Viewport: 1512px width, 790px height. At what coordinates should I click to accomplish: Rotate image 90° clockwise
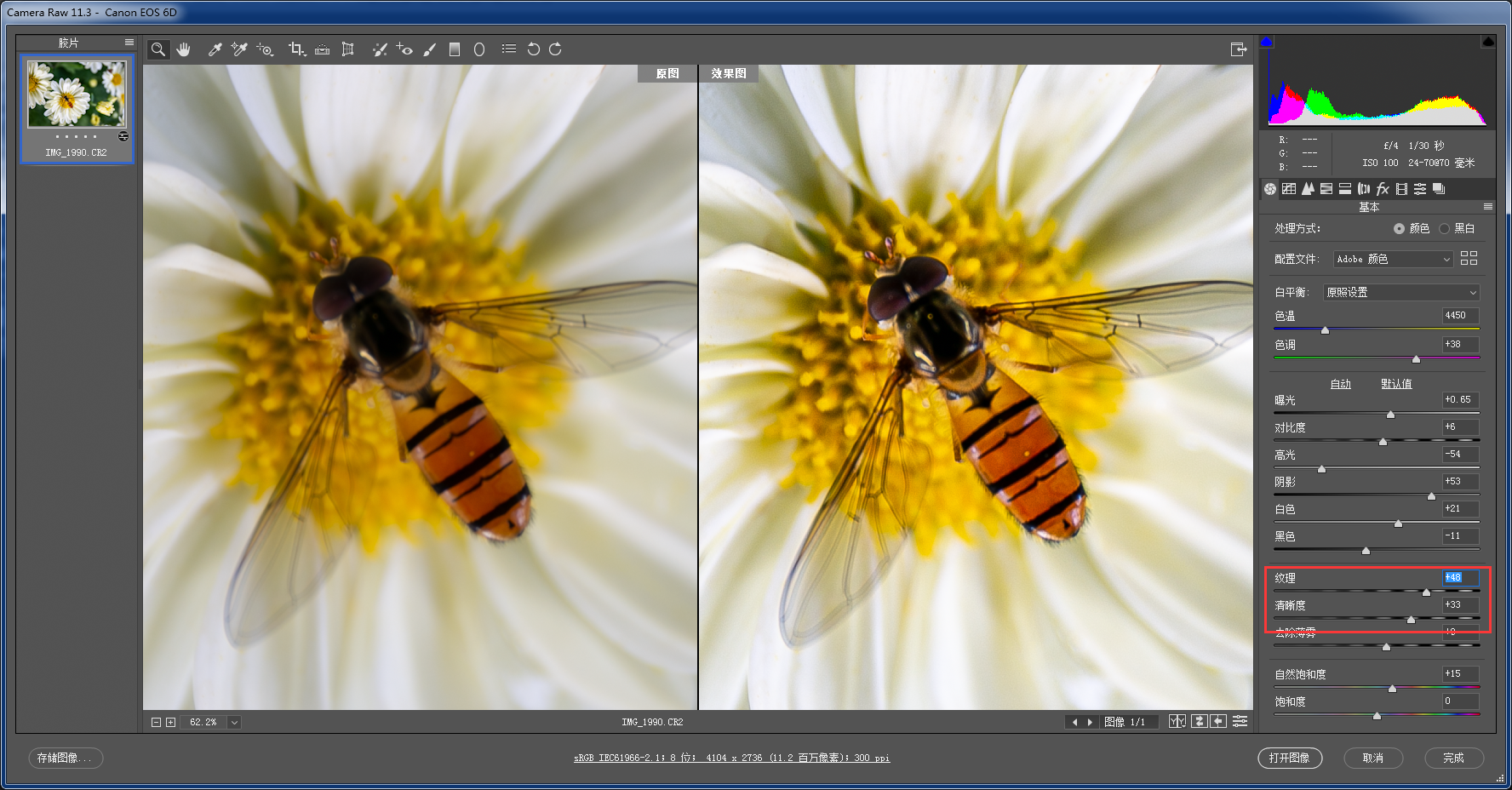(x=555, y=49)
